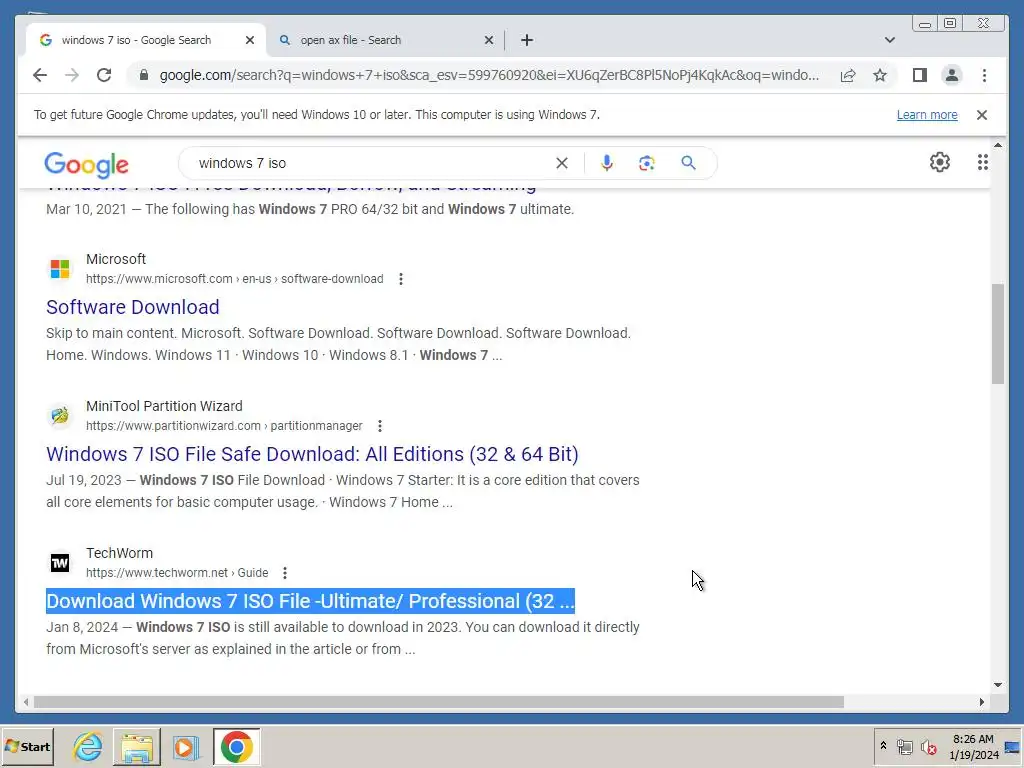Open the tab search dropdown chevron
The width and height of the screenshot is (1024, 768).
tap(889, 40)
